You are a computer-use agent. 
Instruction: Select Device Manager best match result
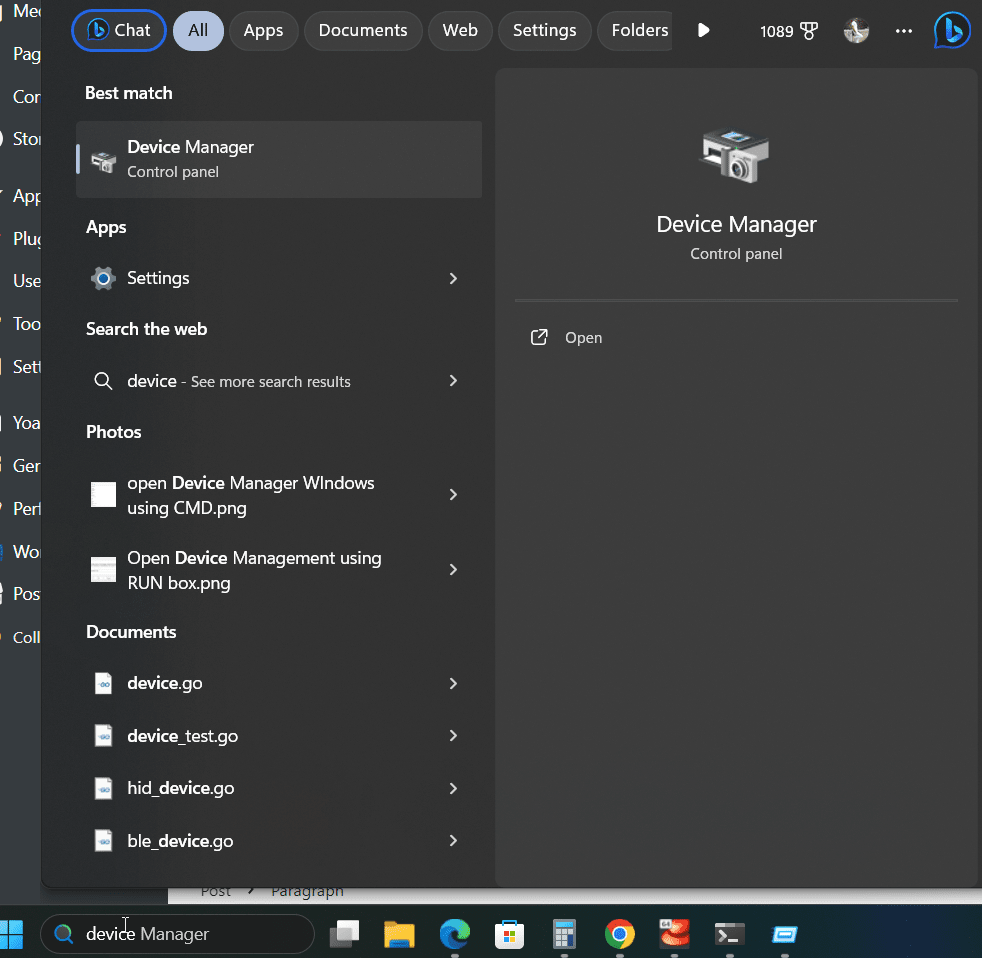click(279, 159)
